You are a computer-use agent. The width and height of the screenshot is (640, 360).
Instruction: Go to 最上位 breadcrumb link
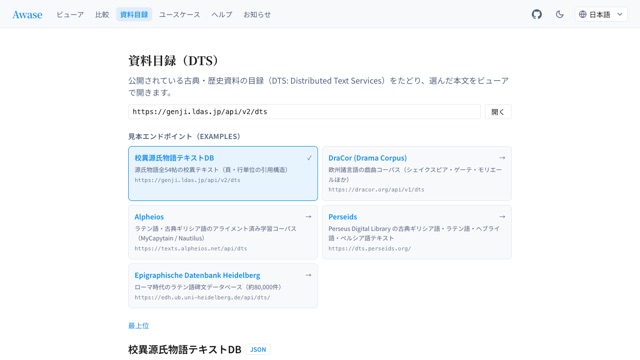pyautogui.click(x=138, y=325)
